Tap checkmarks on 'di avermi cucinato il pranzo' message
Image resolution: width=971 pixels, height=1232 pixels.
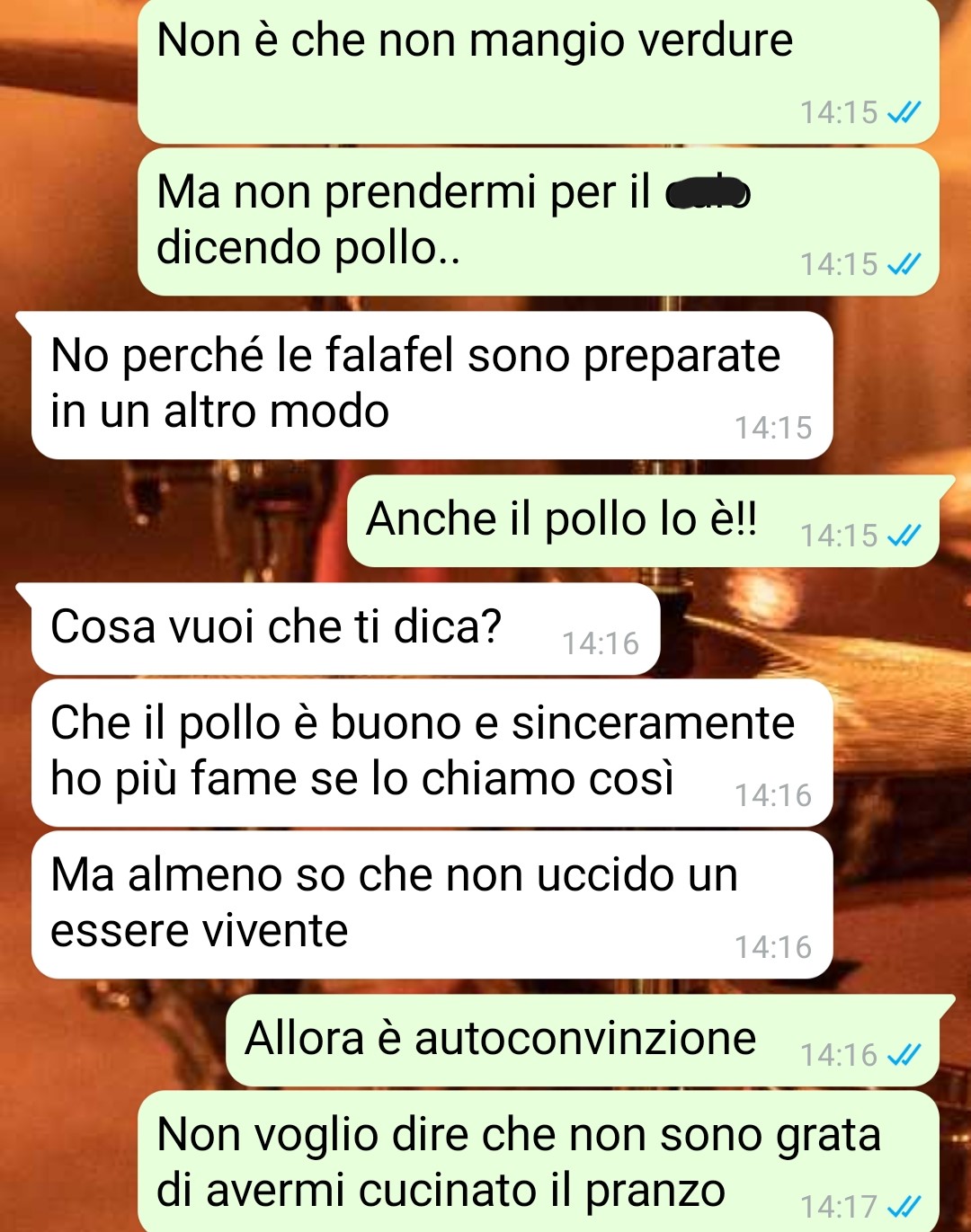tap(904, 1206)
